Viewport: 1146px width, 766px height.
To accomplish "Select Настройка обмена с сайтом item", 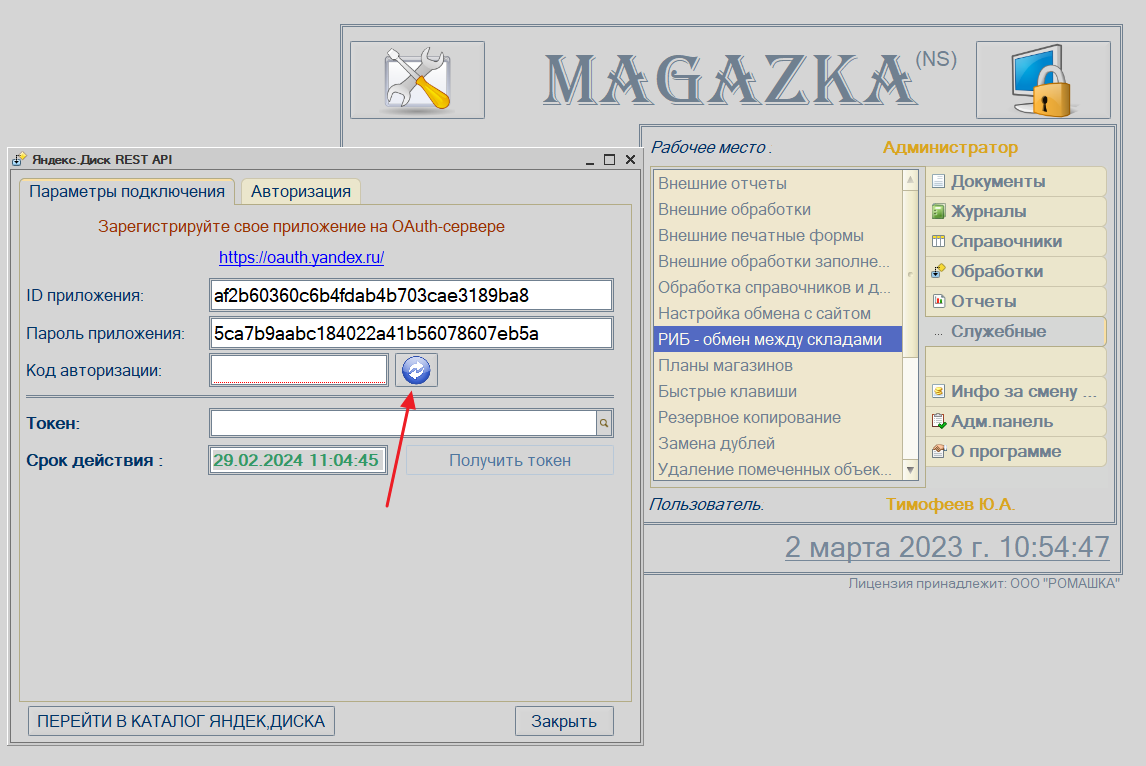I will (x=778, y=314).
